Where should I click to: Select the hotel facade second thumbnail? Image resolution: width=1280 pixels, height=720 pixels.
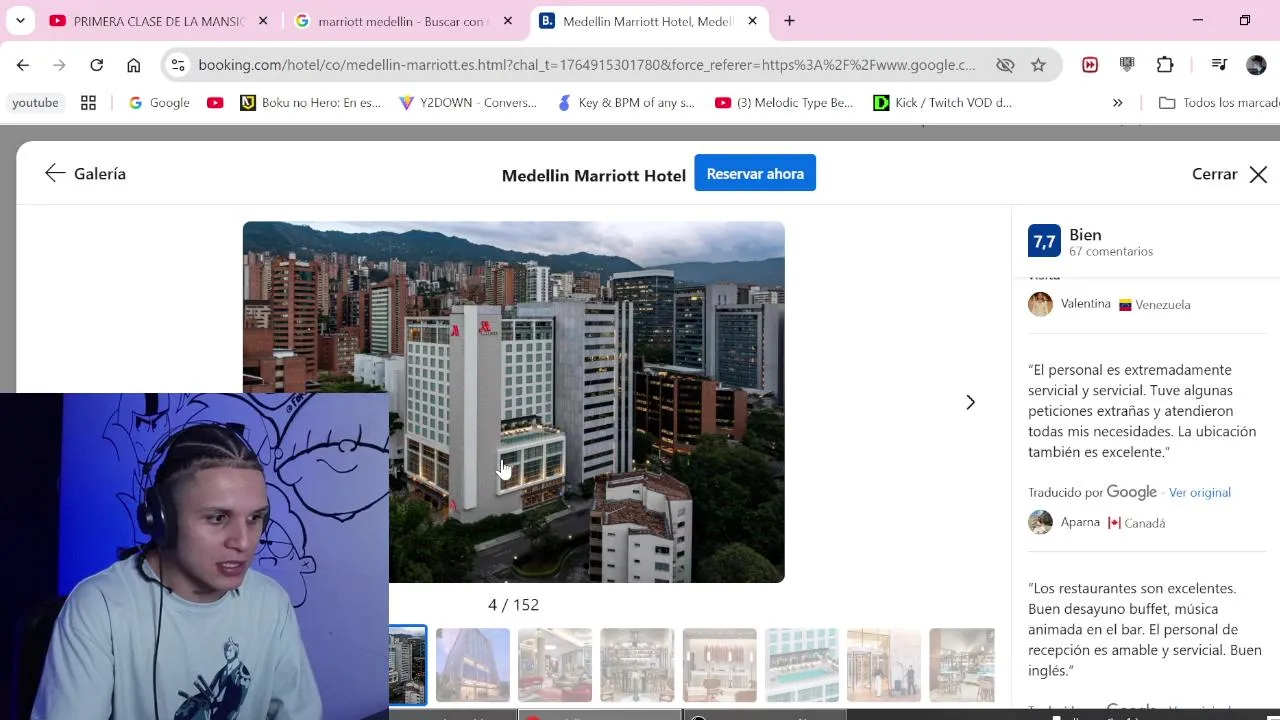click(x=473, y=665)
